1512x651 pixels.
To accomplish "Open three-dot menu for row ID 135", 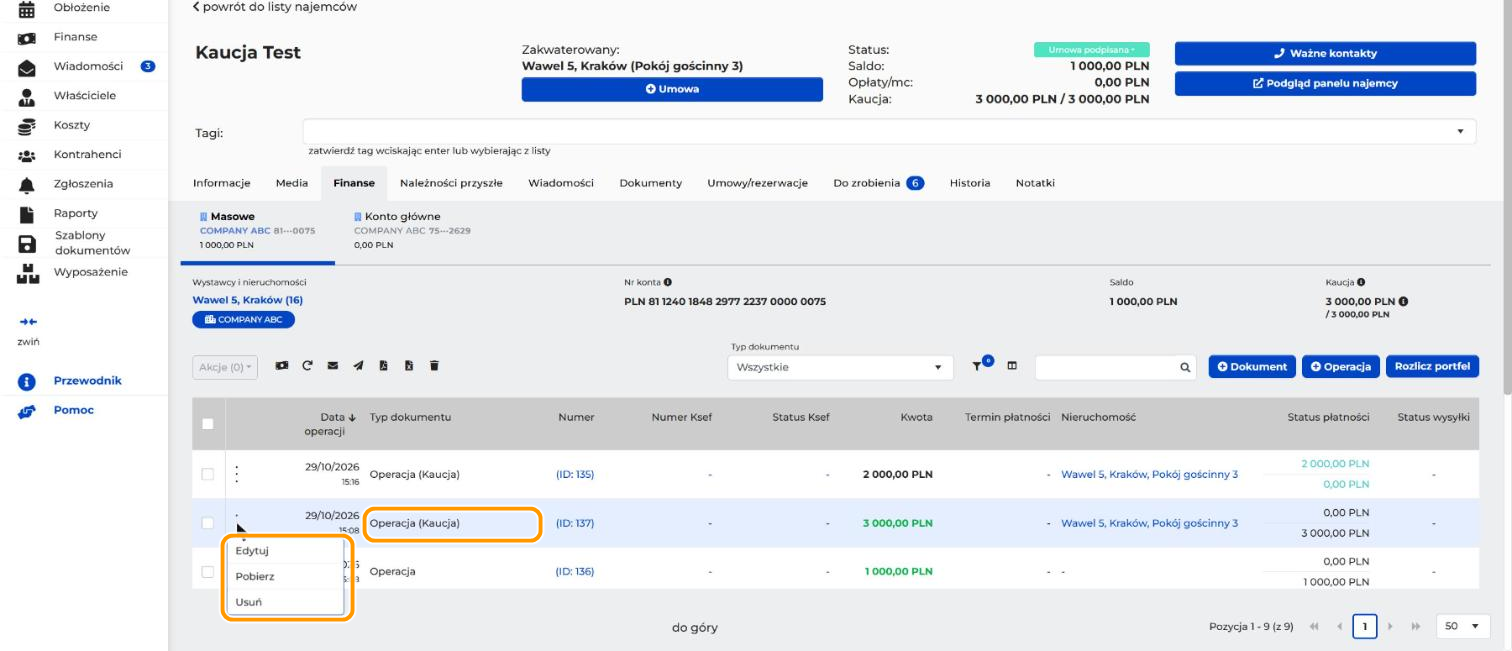I will [x=237, y=474].
